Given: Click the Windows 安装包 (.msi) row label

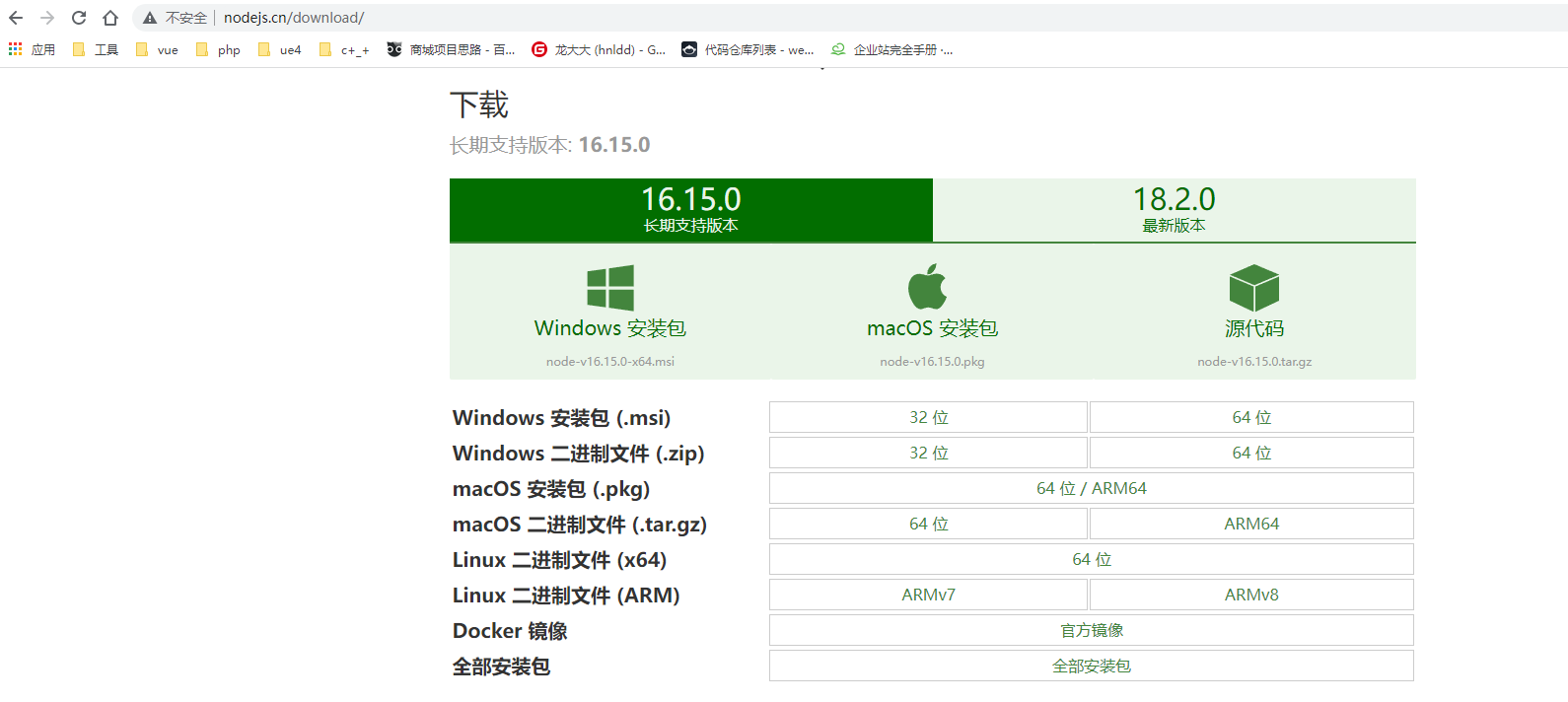Looking at the screenshot, I should [561, 418].
